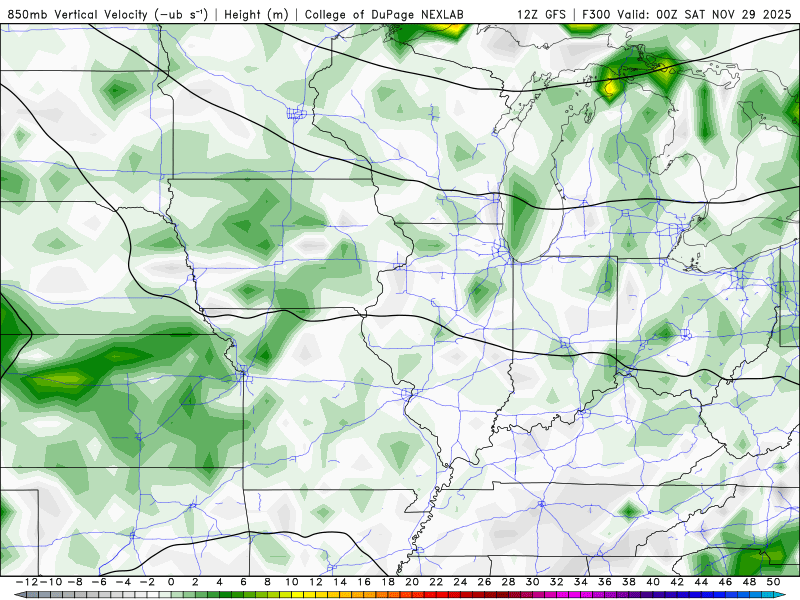Viewport: 800px width, 600px height.
Task: Click the 'F300' forecast hour label
Action: click(x=596, y=15)
